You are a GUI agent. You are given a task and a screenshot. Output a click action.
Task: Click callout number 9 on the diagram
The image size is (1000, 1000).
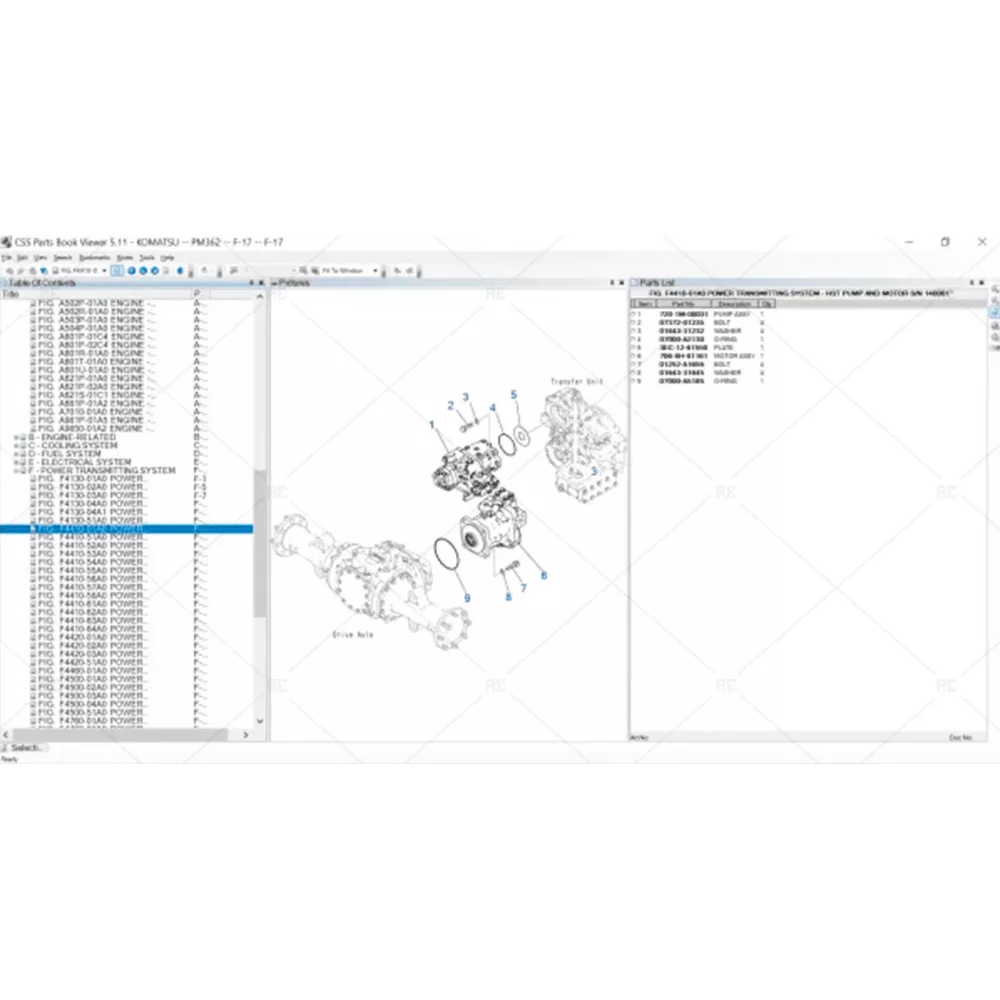[x=465, y=598]
